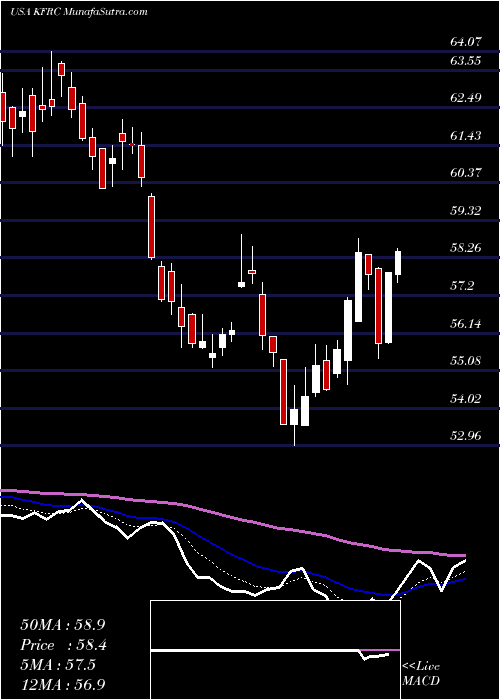The width and height of the screenshot is (500, 700).
Task: Click the 54.02 price label
Action: click(x=466, y=398)
